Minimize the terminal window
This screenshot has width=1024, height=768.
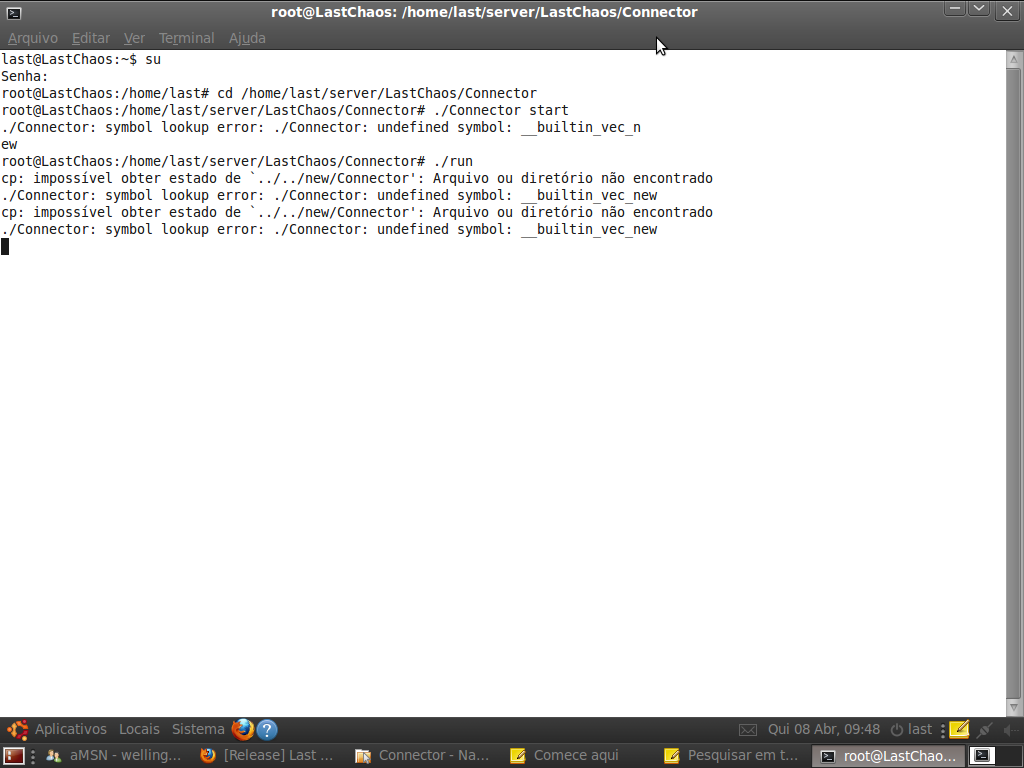tap(955, 10)
